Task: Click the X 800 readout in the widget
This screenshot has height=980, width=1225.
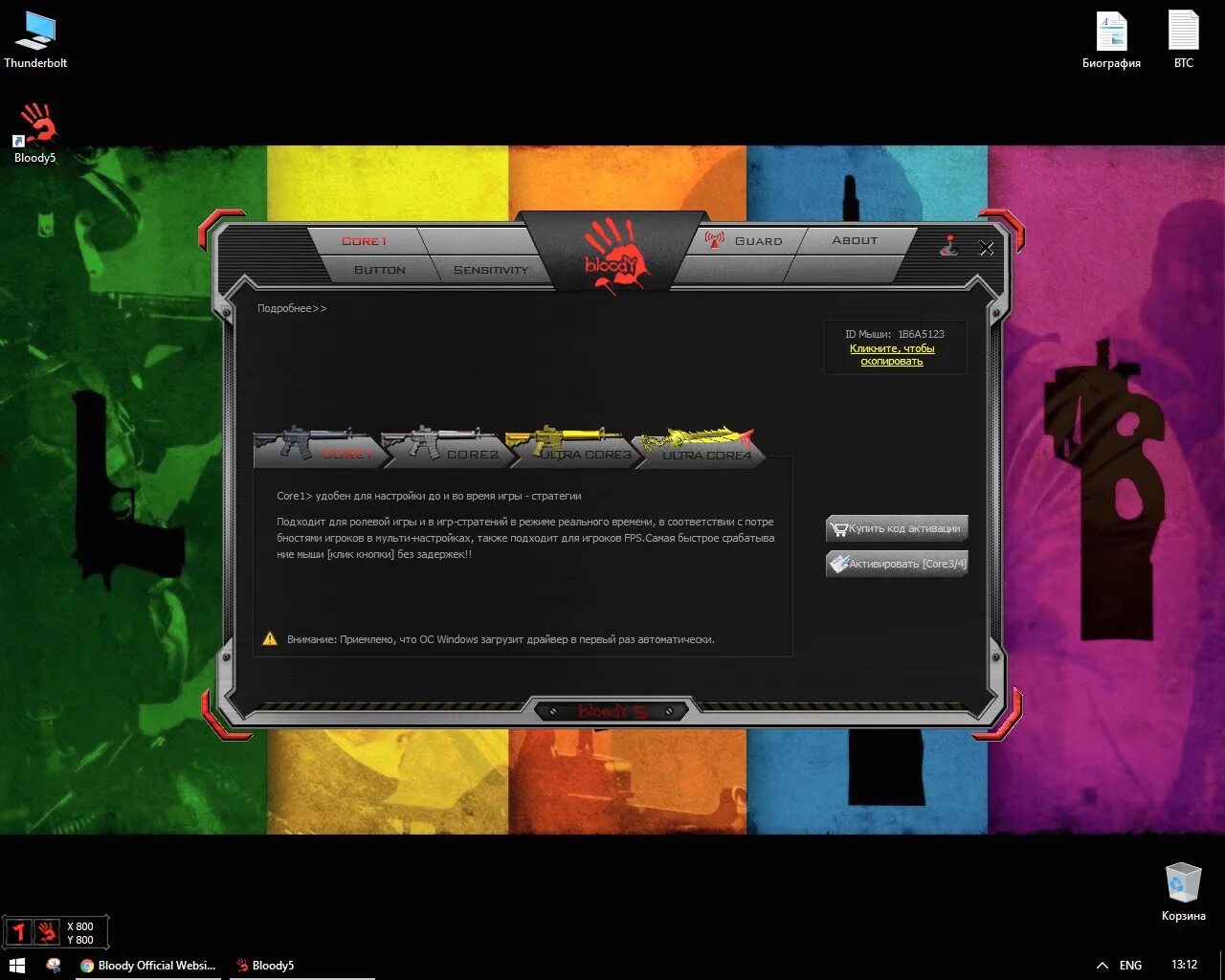Action: tap(80, 926)
